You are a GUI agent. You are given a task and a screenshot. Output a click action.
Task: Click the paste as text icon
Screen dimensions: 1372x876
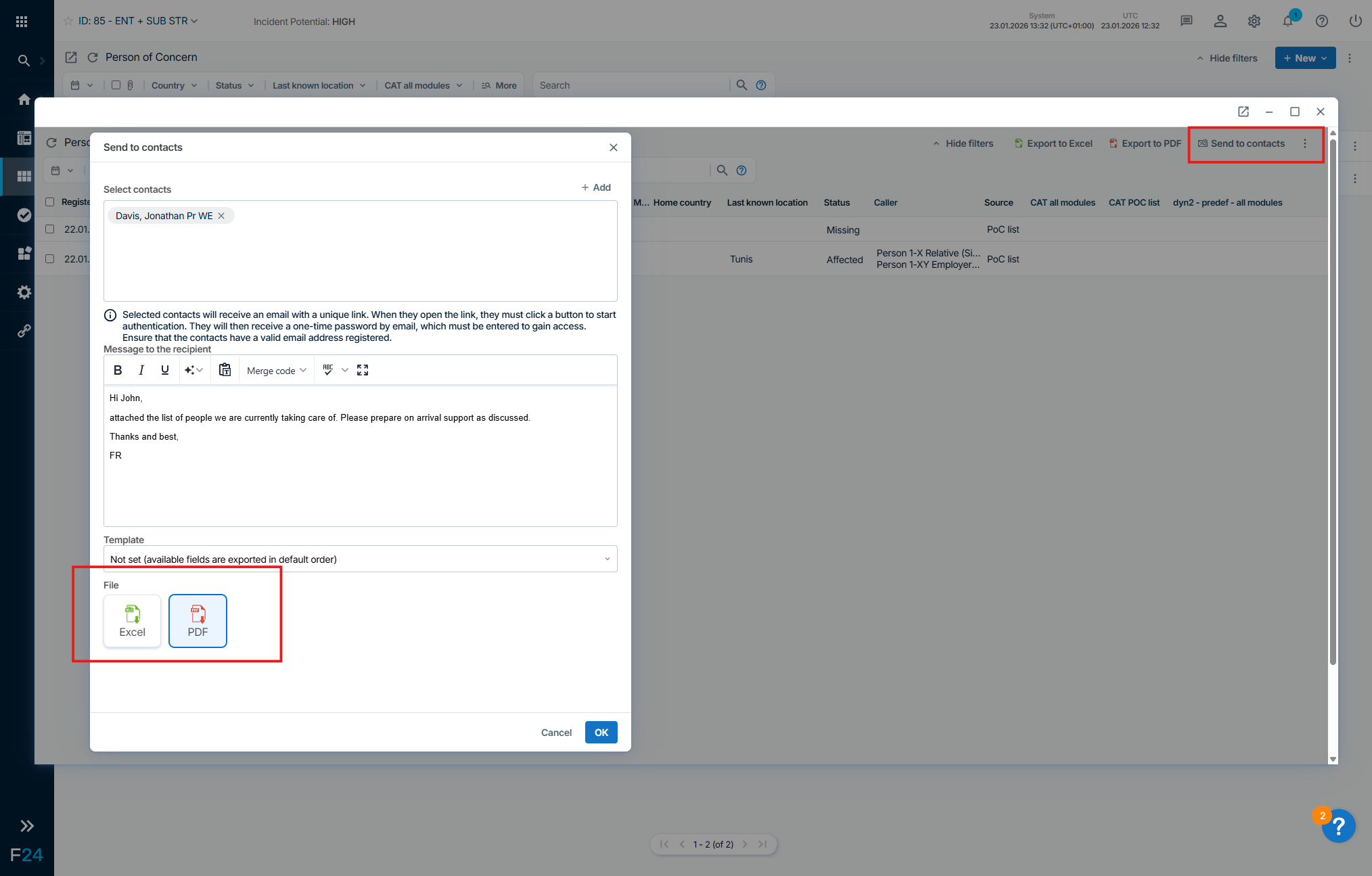225,370
